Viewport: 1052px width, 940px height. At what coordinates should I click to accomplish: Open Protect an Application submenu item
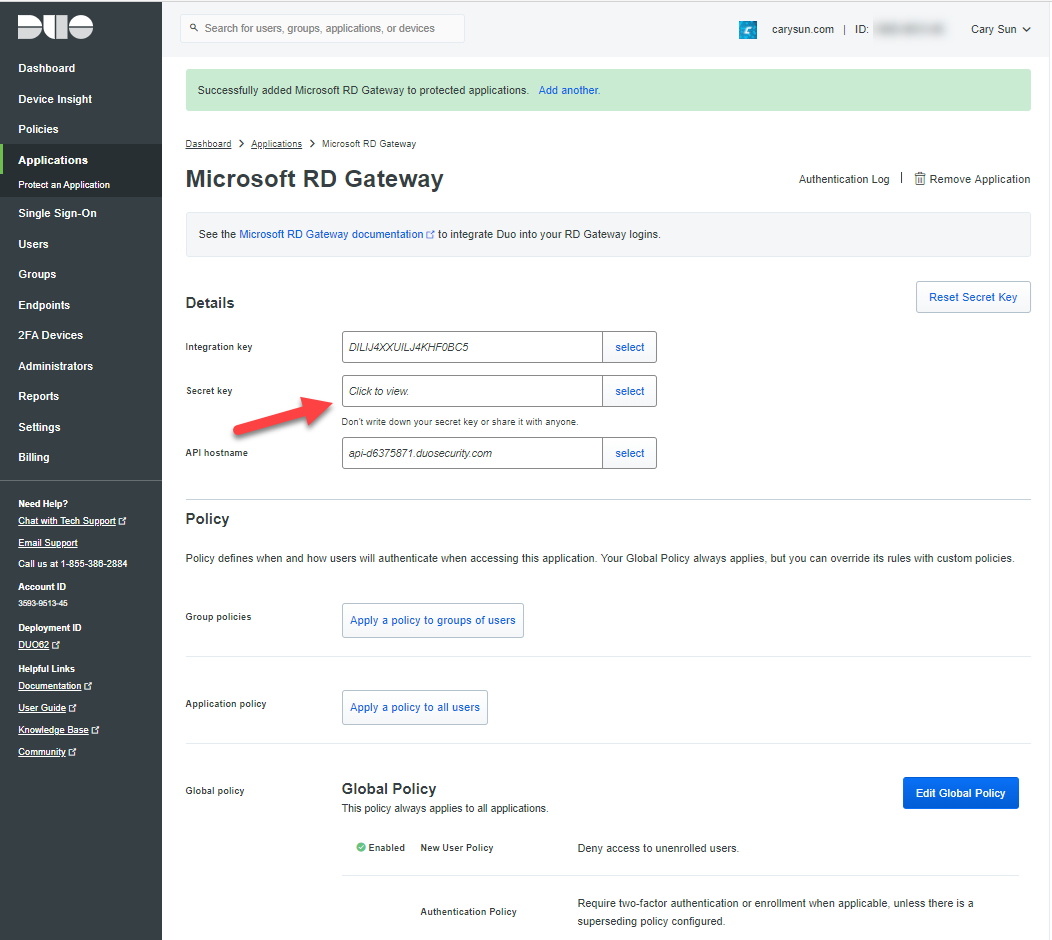tap(64, 185)
